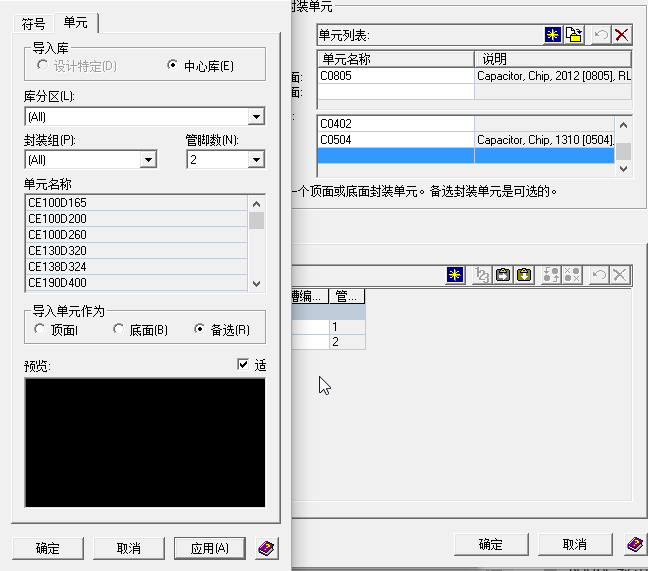
Task: Toggle the 适 checkbox above preview
Action: (x=243, y=364)
